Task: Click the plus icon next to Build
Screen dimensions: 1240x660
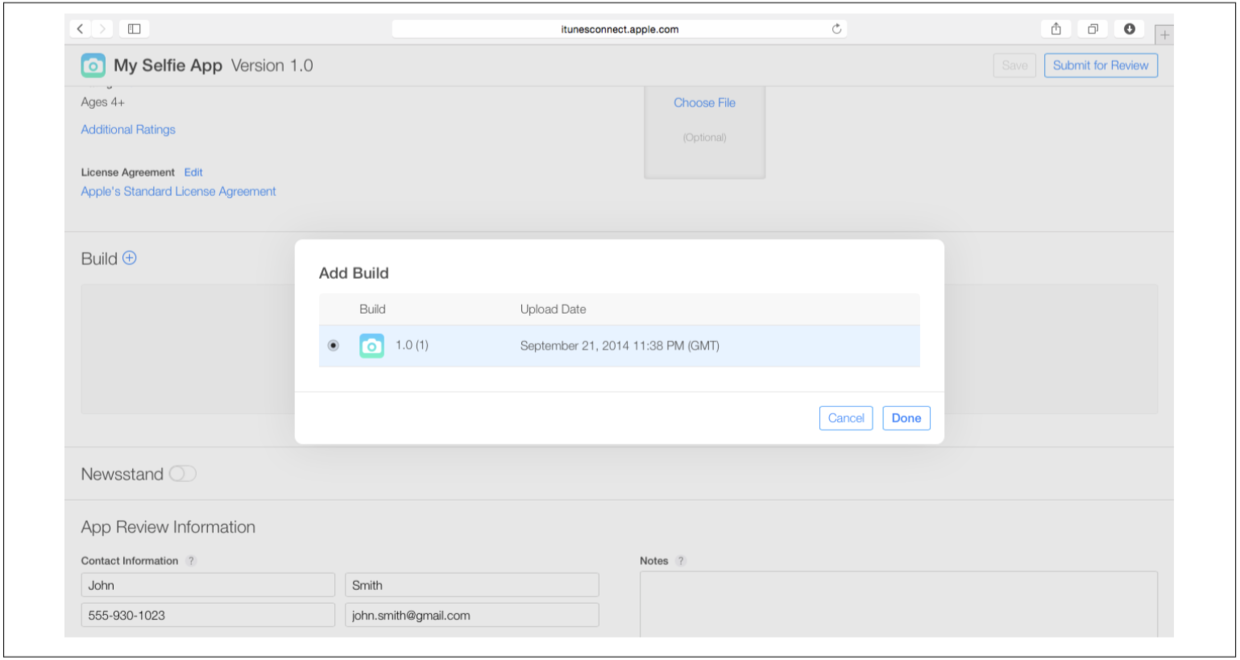Action: coord(129,258)
